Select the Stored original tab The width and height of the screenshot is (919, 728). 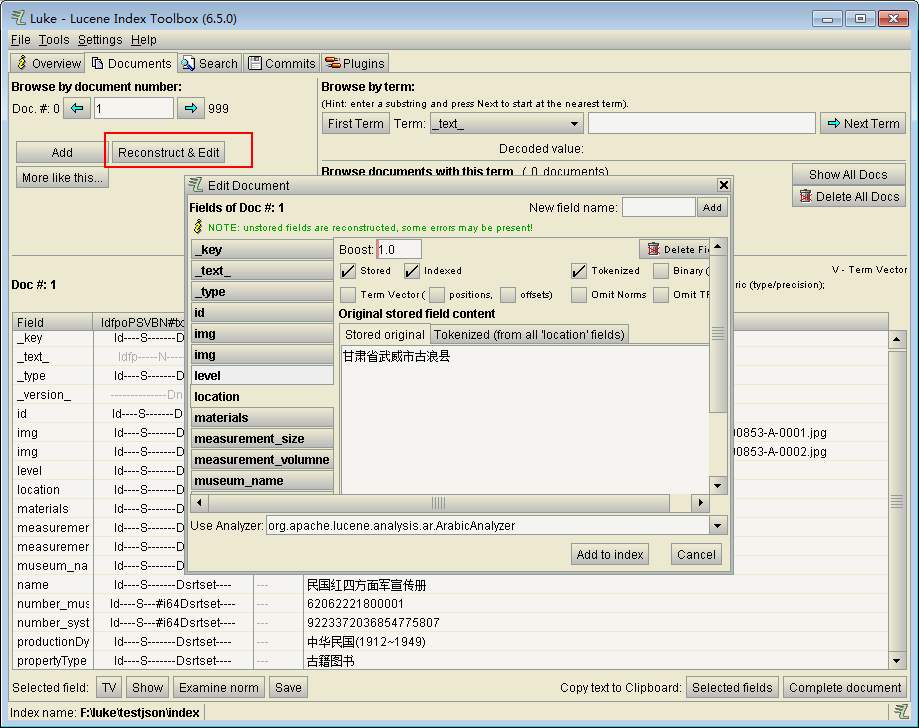click(x=384, y=335)
